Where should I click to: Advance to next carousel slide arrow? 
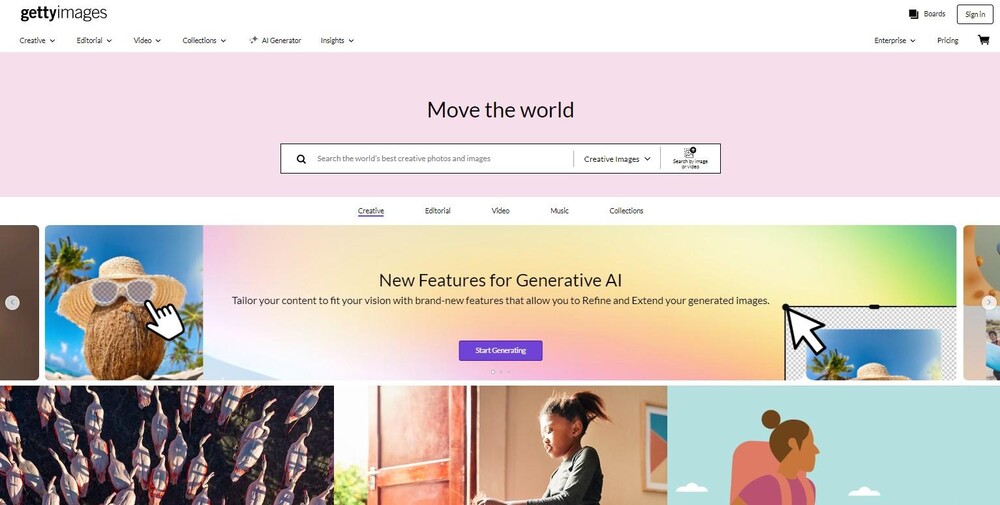989,302
